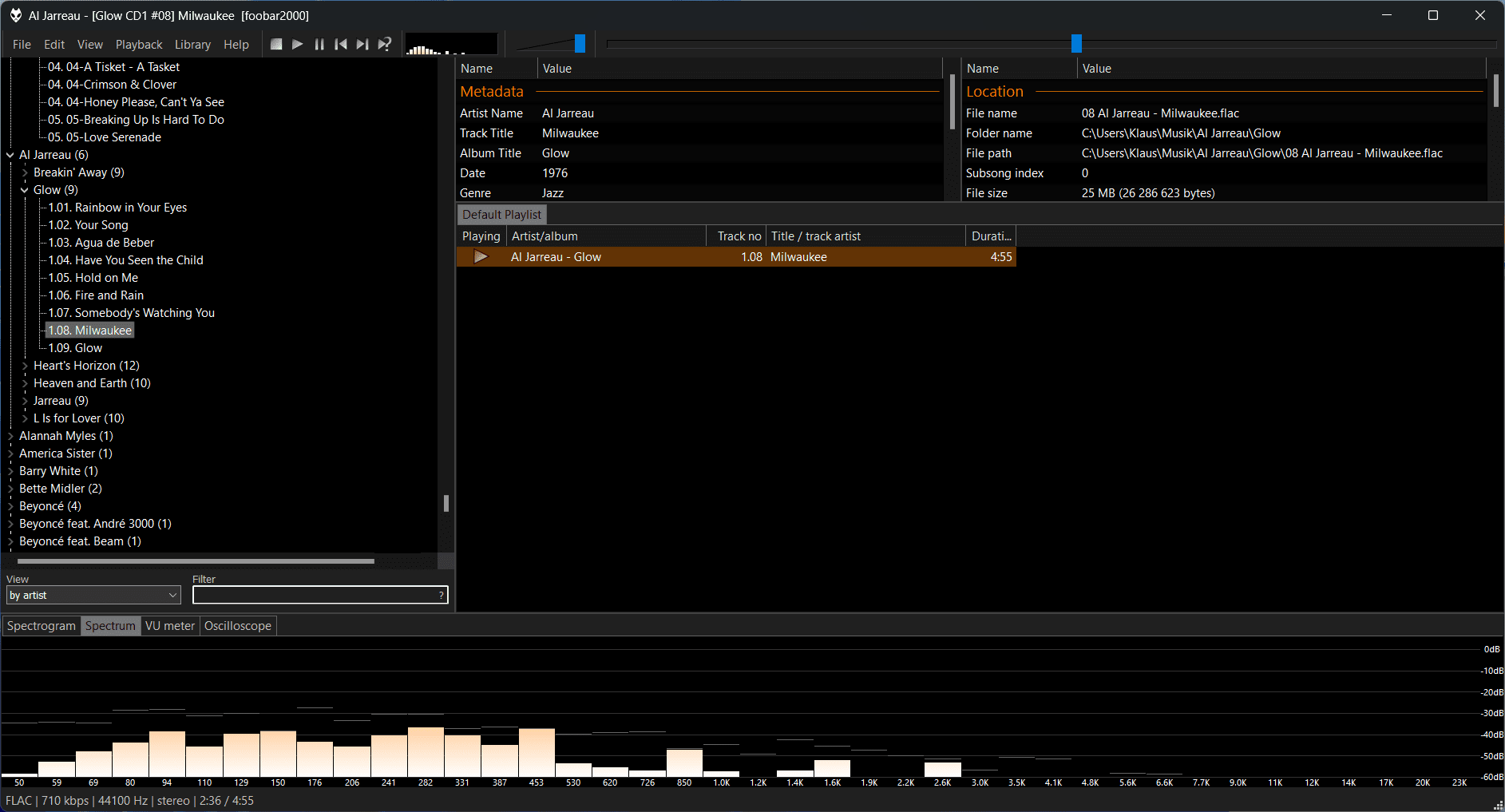This screenshot has height=812, width=1505.
Task: Skip to the next track
Action: 362,45
